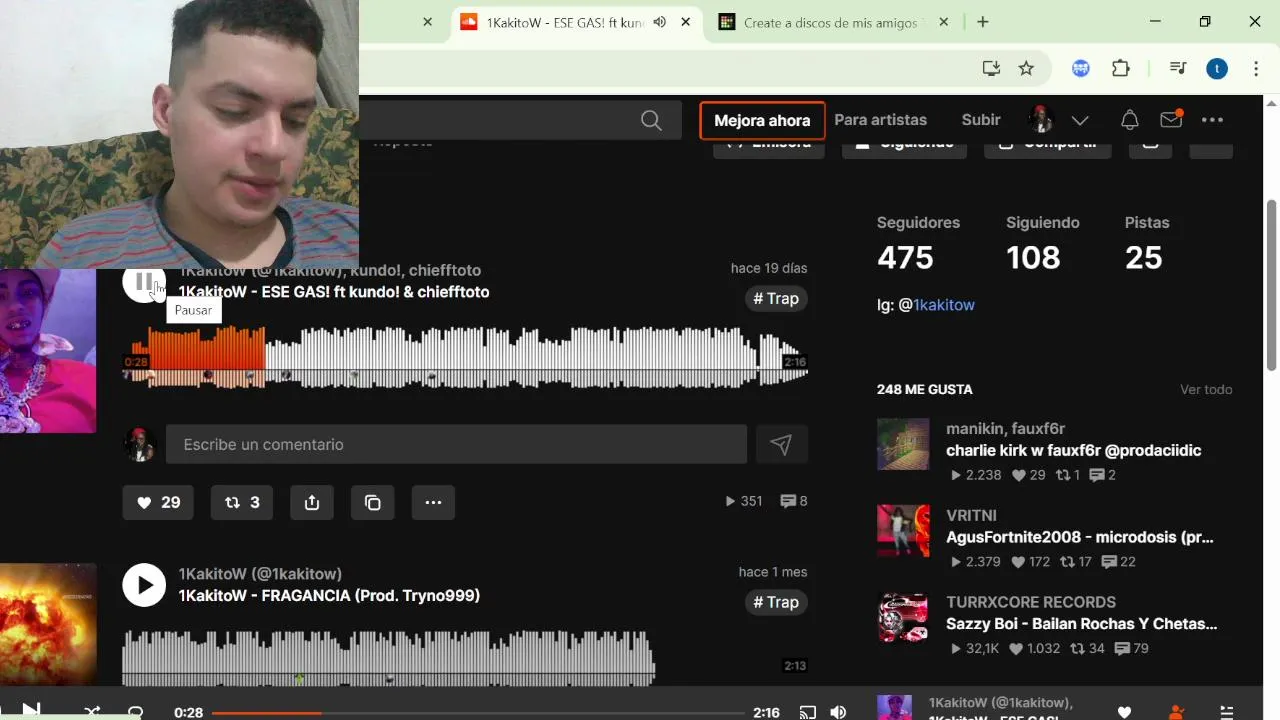Open the messages envelope icon

[x=1171, y=120]
